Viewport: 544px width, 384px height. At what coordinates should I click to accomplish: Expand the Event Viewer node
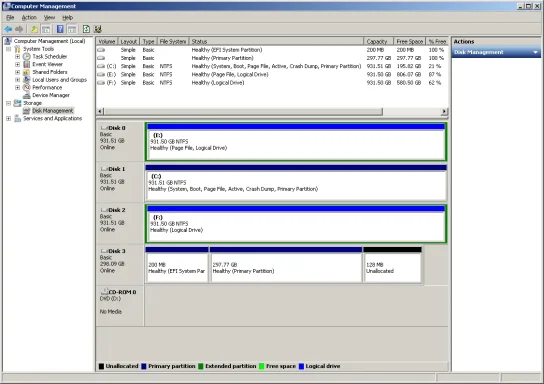[x=17, y=65]
